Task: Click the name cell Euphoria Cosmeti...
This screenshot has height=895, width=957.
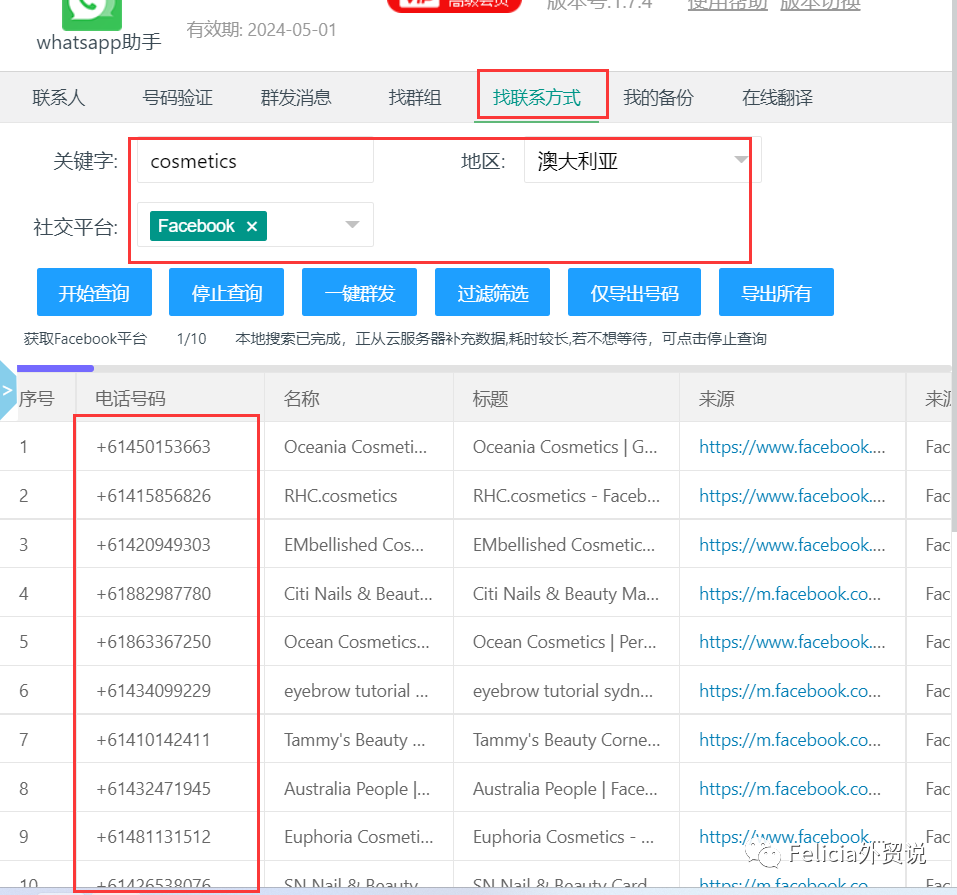Action: click(358, 836)
